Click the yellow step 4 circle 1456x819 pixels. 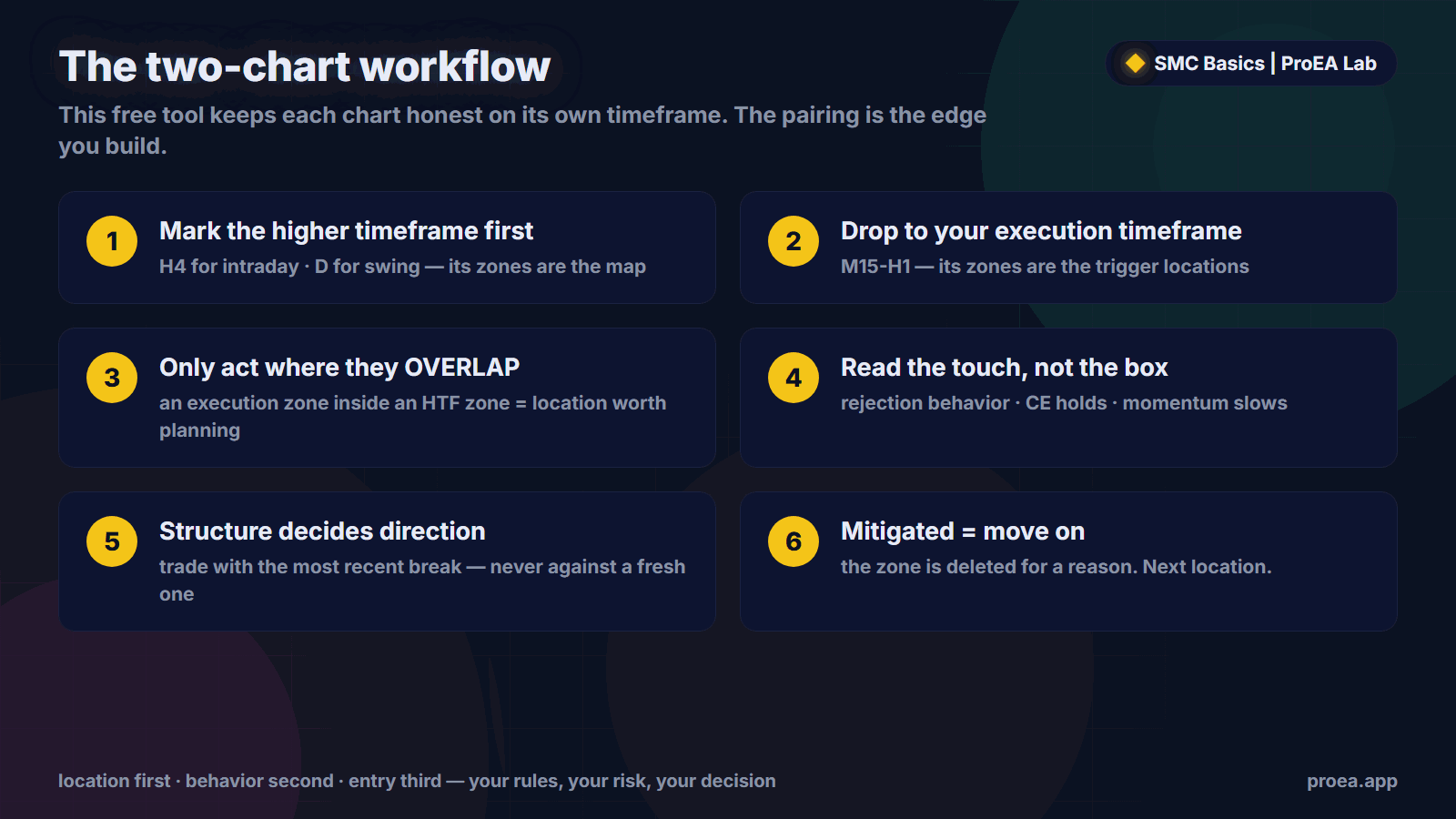point(794,378)
